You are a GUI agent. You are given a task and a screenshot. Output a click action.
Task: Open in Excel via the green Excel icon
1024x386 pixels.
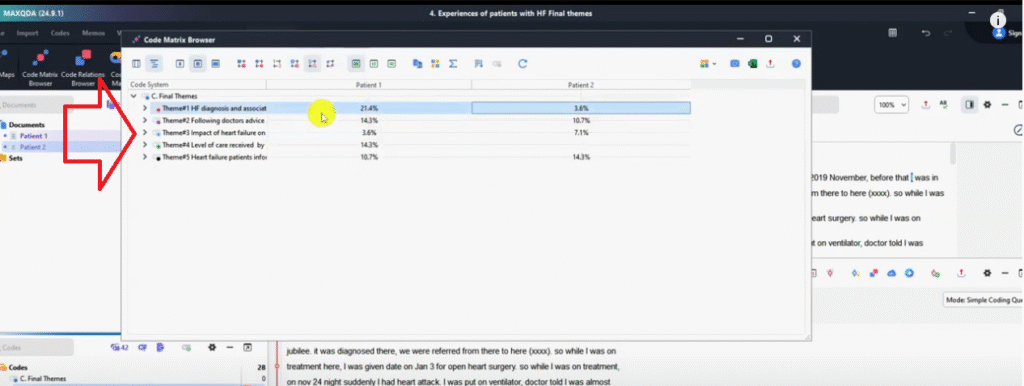[752, 64]
